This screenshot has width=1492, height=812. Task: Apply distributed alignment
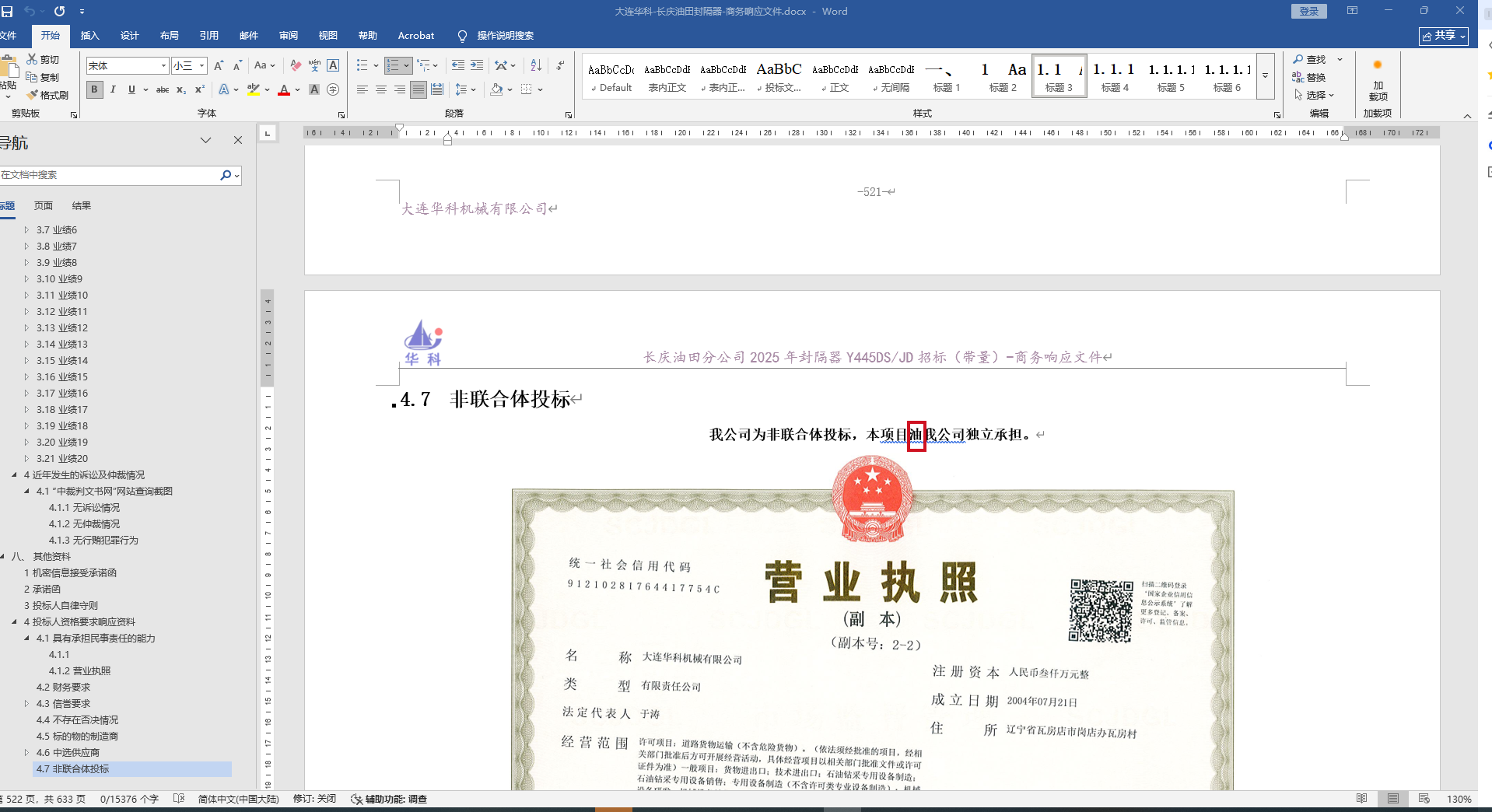437,89
